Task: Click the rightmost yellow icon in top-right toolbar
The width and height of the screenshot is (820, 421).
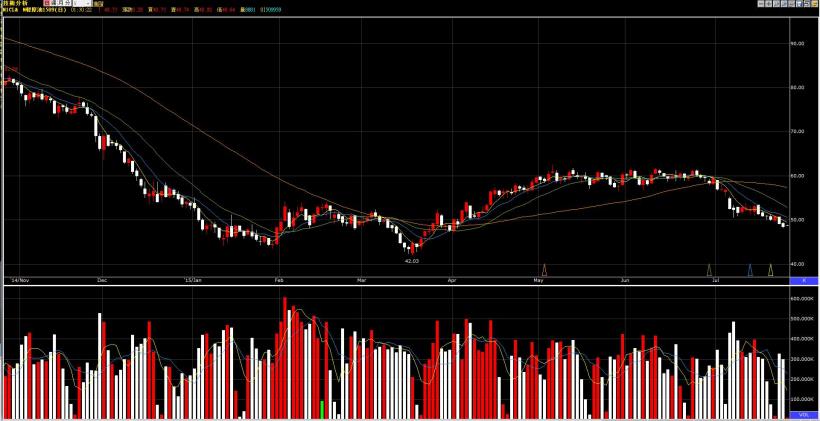Action: (812, 4)
